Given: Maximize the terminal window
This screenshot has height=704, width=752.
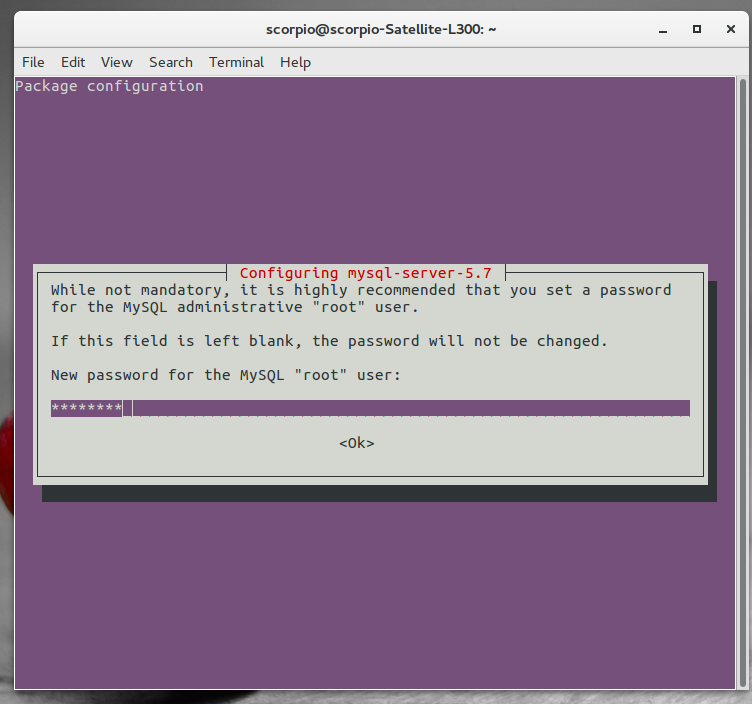Looking at the screenshot, I should pyautogui.click(x=697, y=29).
